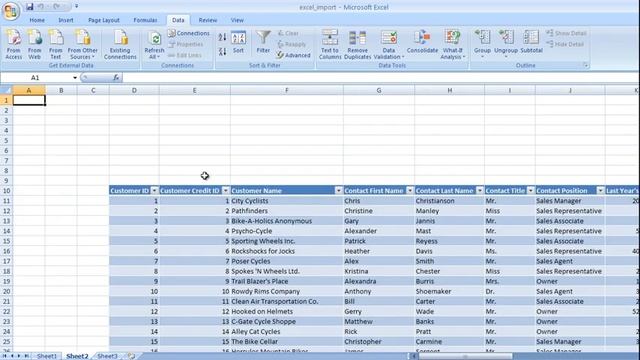Click the Insert Function fx button
Screen dimensions: 640x360
(116, 78)
